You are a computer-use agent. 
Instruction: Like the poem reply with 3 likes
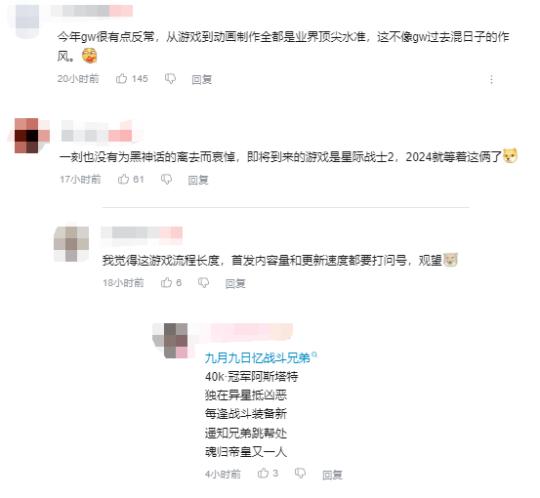point(263,473)
